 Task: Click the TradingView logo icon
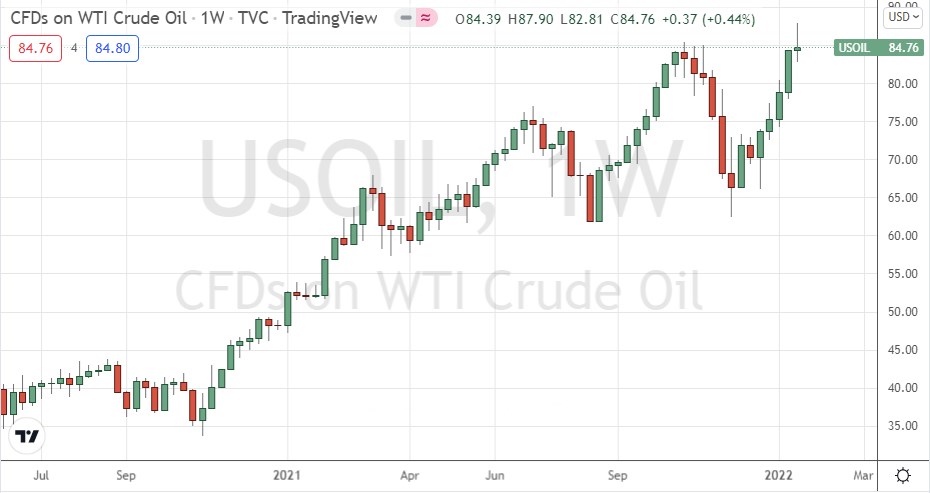pos(28,437)
